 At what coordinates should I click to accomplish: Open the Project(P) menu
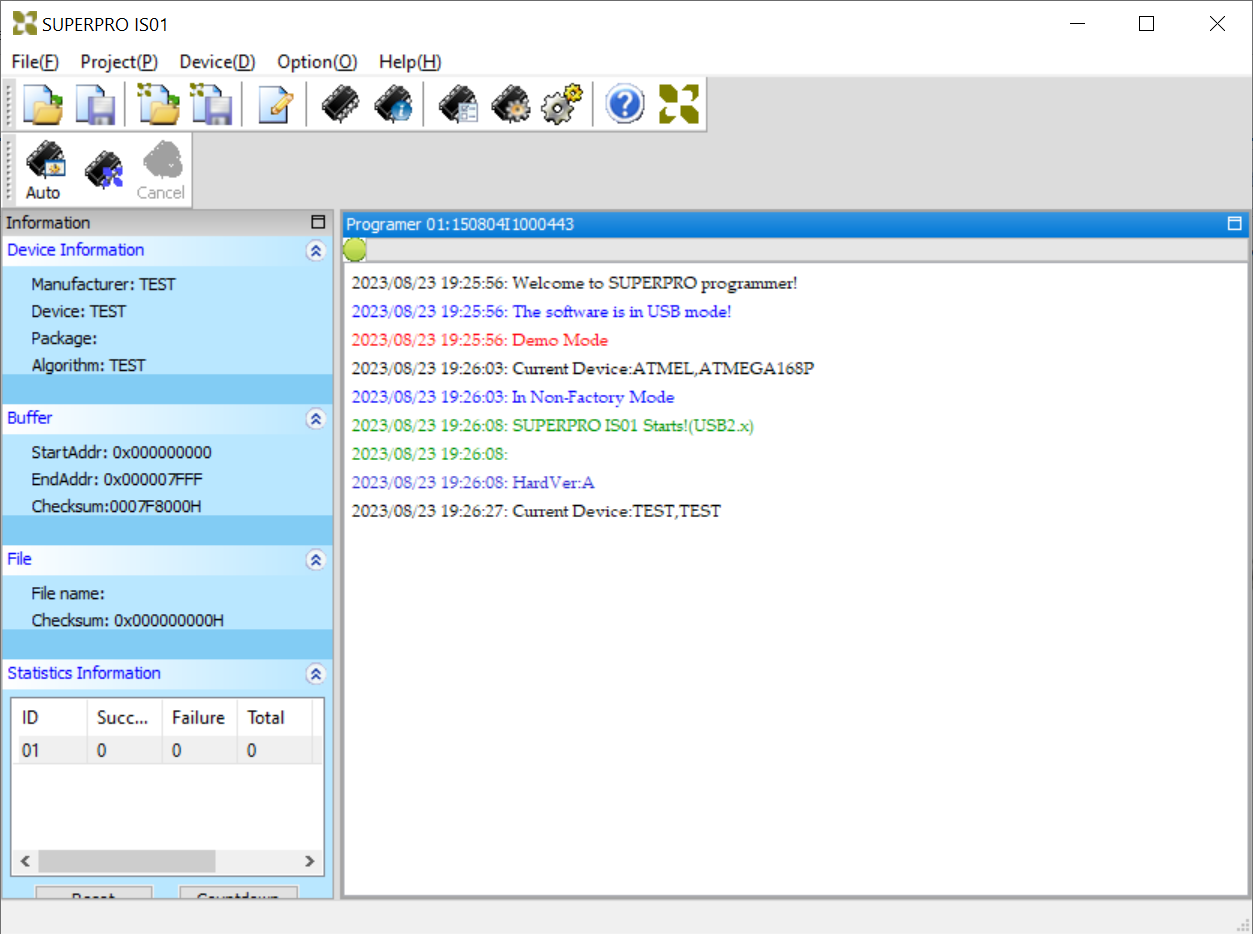point(119,62)
